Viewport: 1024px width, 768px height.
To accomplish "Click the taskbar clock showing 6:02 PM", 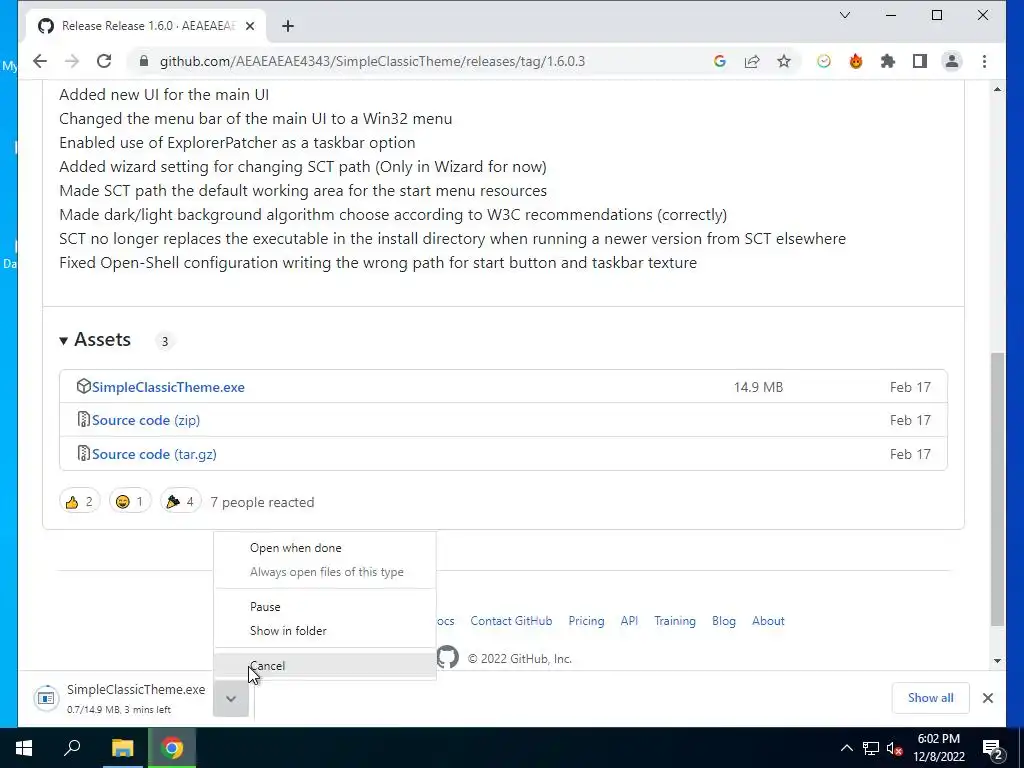I will pos(939,748).
